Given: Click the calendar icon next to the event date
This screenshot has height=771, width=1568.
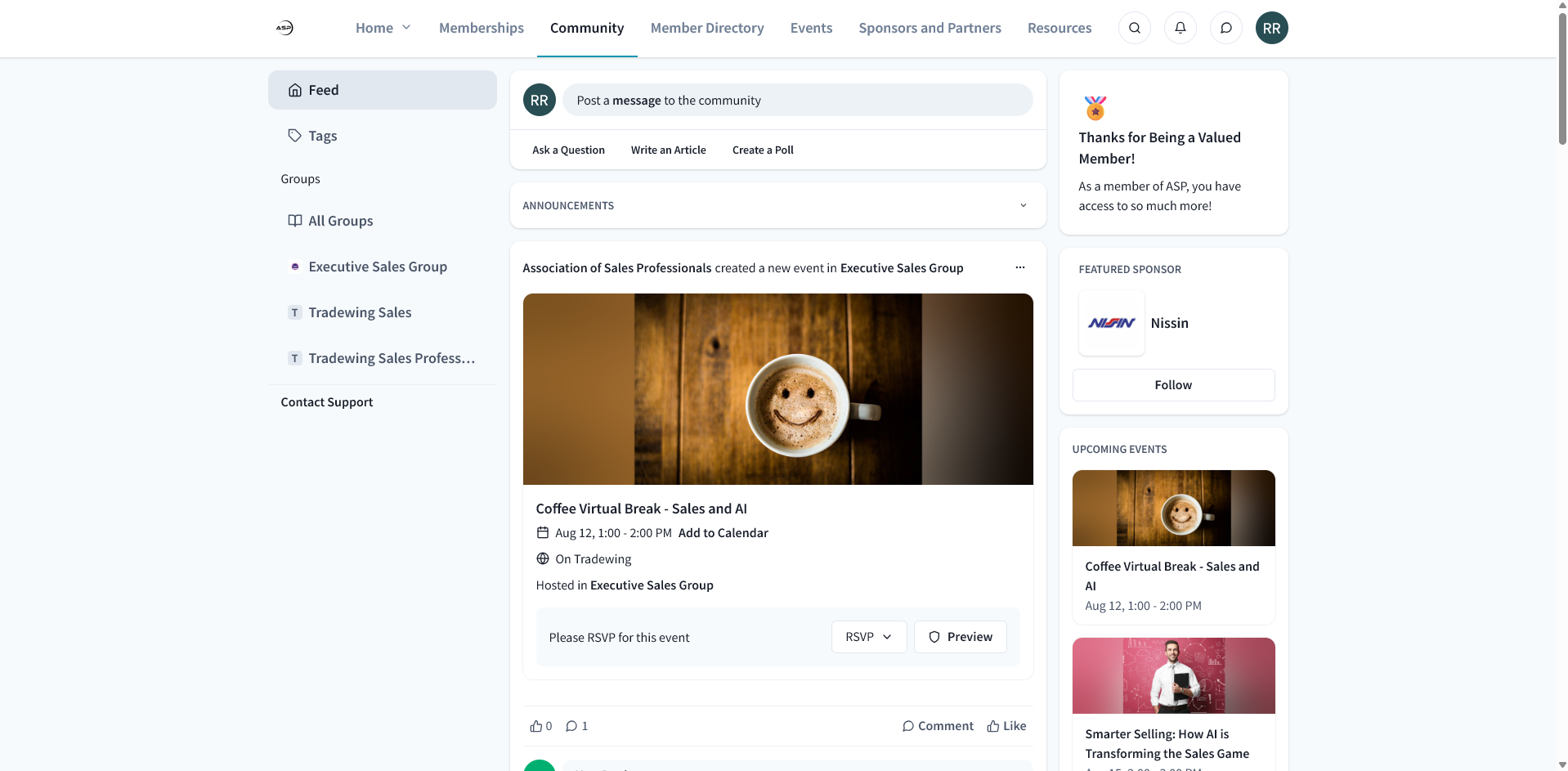Looking at the screenshot, I should click(543, 532).
